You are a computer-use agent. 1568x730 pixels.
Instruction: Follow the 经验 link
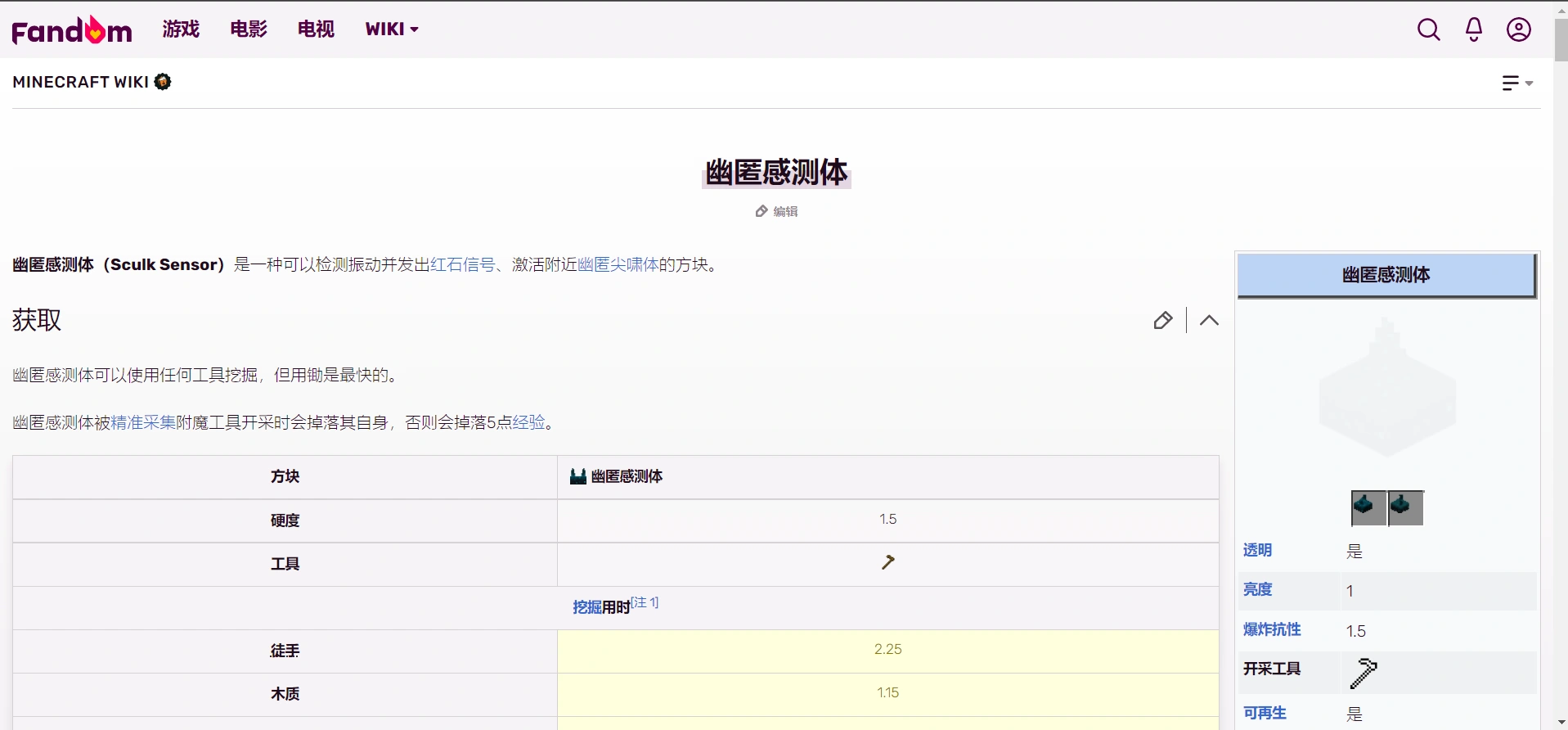pos(528,422)
